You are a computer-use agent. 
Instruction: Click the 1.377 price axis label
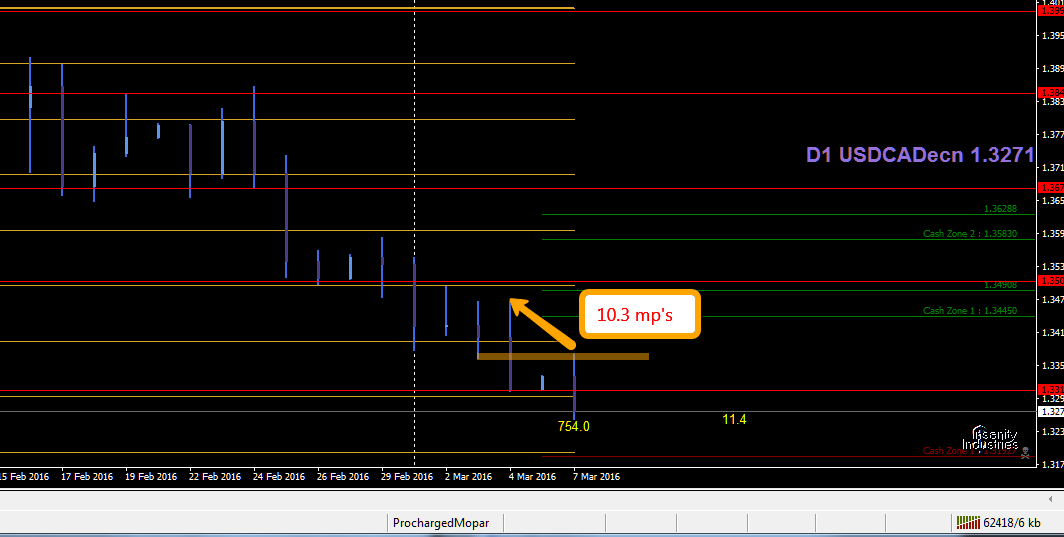pos(1052,134)
